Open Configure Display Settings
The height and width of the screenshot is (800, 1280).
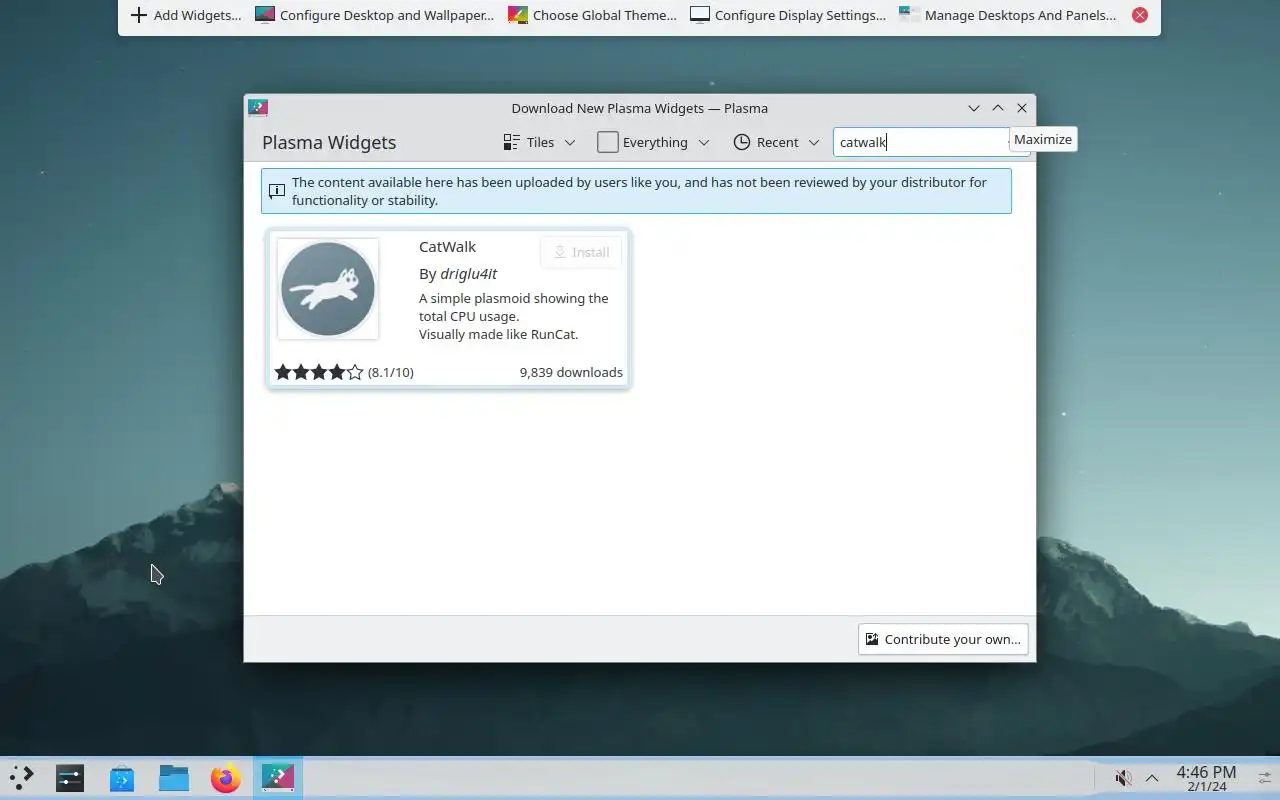(788, 15)
